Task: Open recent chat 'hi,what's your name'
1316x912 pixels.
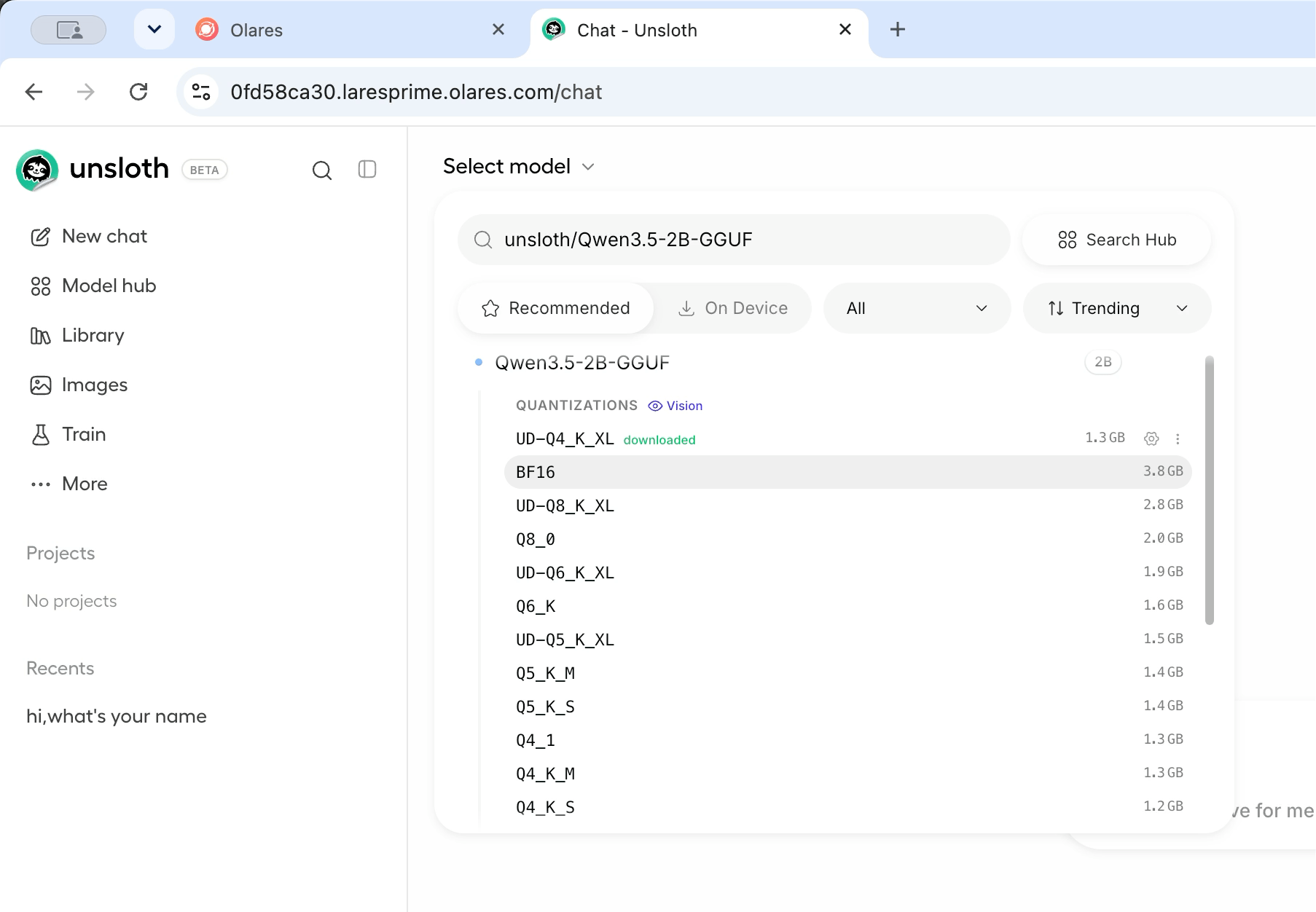Action: [117, 716]
